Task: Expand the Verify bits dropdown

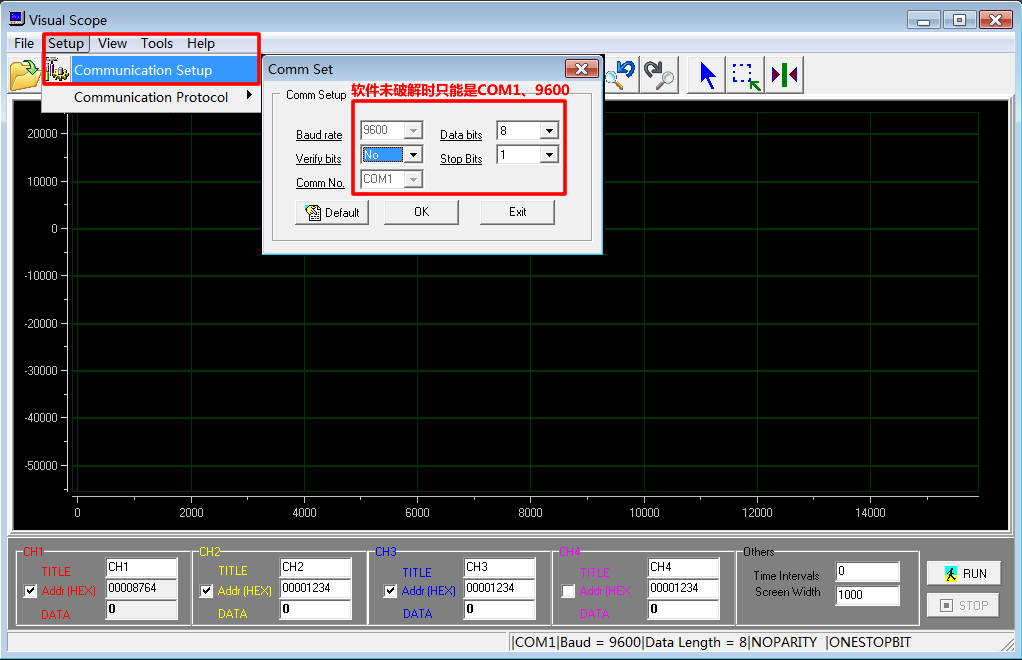Action: click(413, 155)
